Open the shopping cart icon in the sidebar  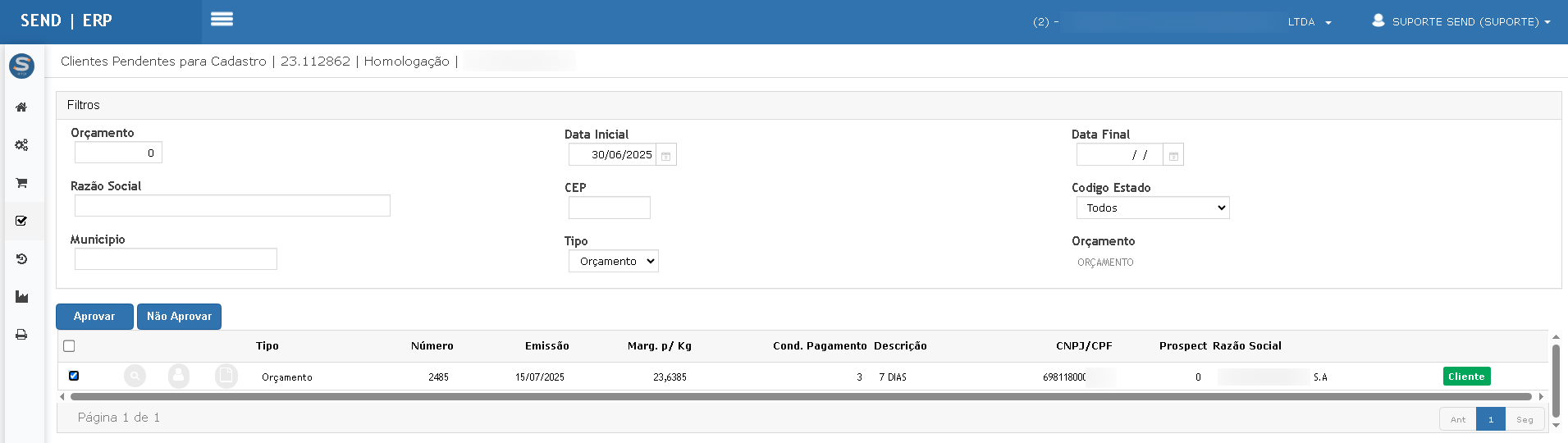click(21, 183)
